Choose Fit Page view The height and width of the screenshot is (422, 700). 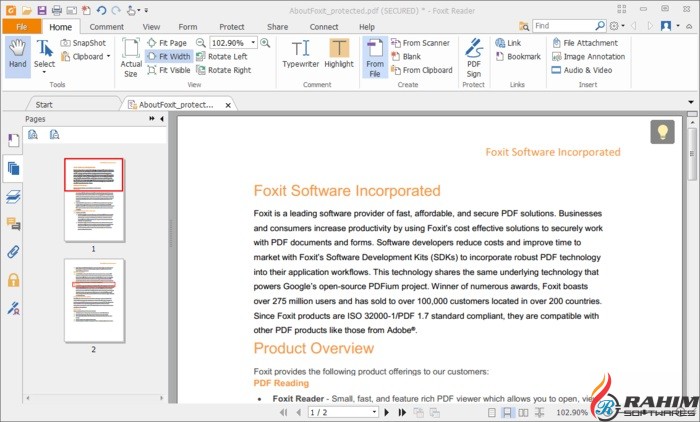167,43
